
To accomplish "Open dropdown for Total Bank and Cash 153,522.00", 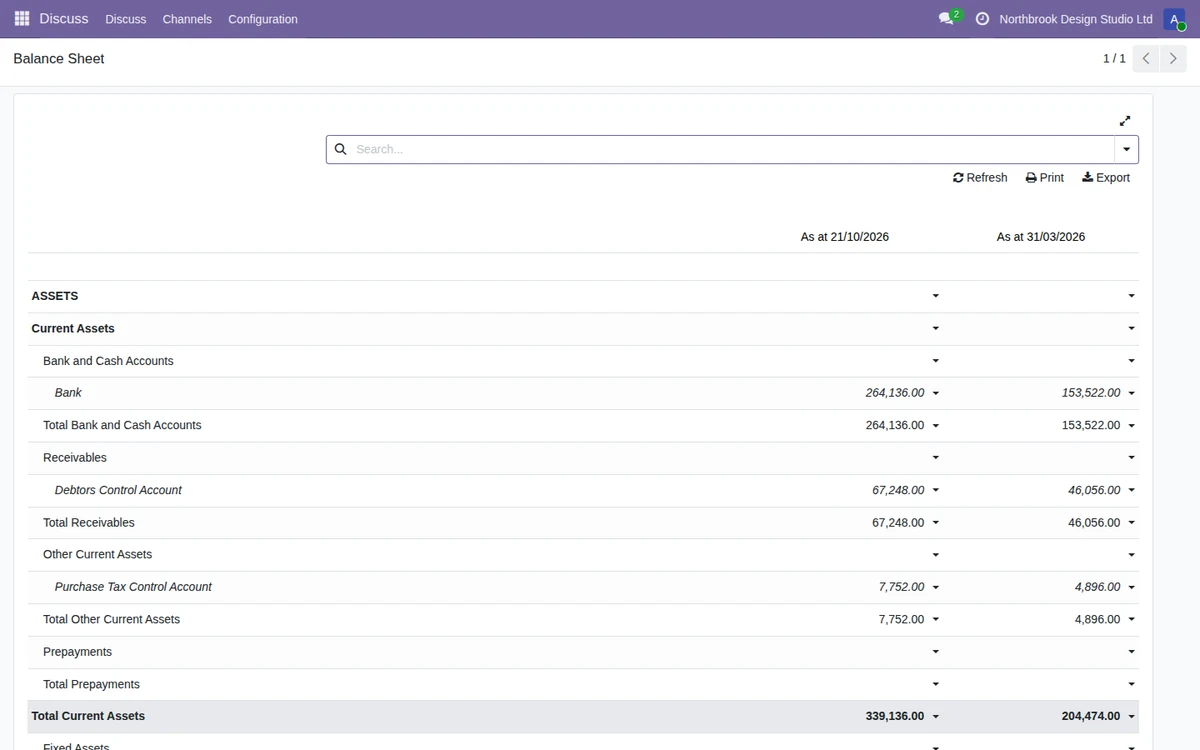I will point(1132,426).
